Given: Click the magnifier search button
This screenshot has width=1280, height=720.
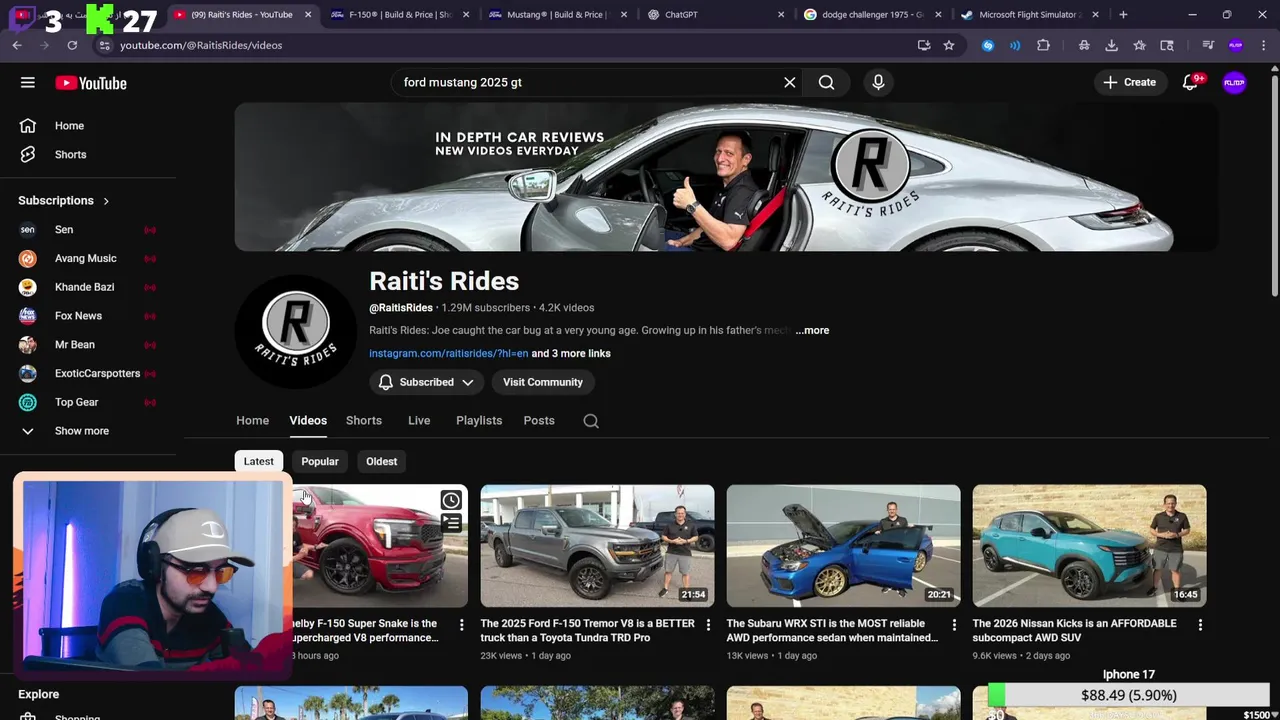Looking at the screenshot, I should 826,82.
